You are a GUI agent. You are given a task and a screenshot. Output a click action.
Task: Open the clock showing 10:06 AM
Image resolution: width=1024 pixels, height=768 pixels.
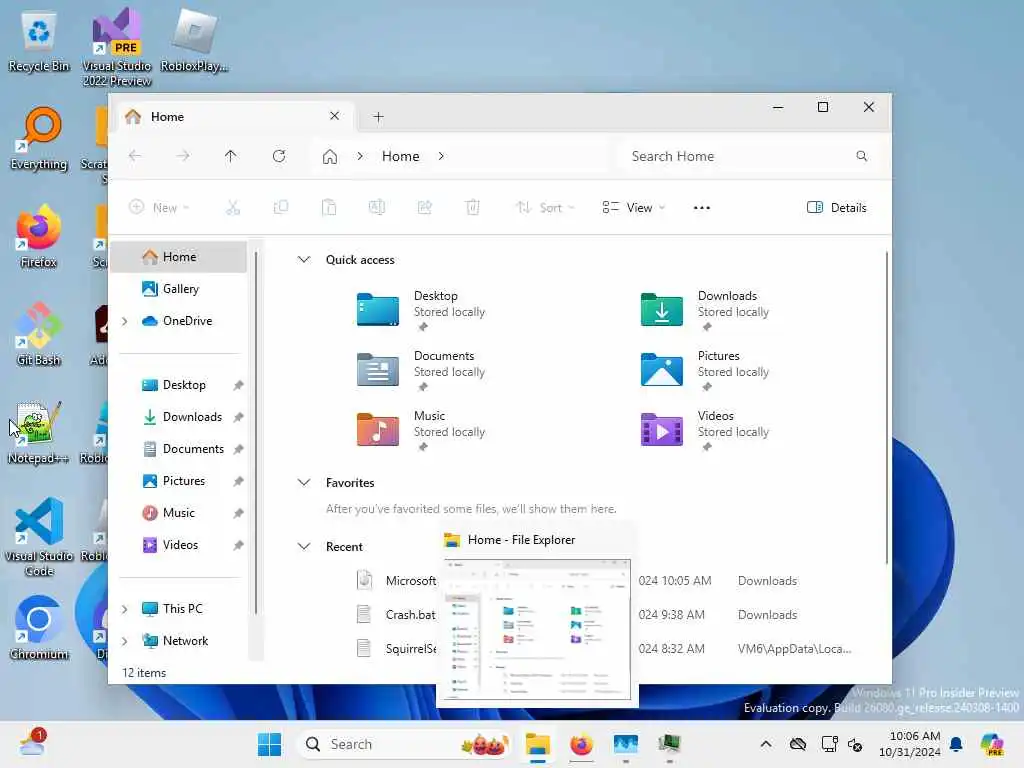pyautogui.click(x=910, y=744)
